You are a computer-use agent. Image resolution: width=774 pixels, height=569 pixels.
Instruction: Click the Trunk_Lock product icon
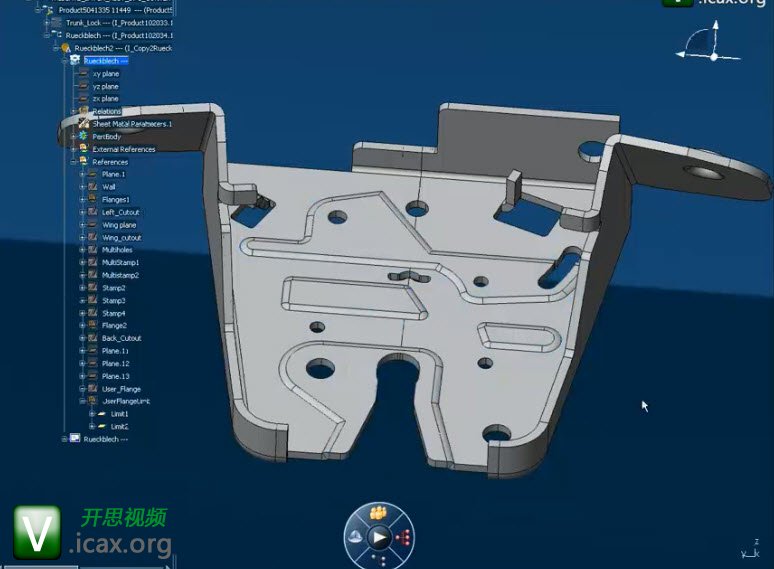pyautogui.click(x=57, y=23)
